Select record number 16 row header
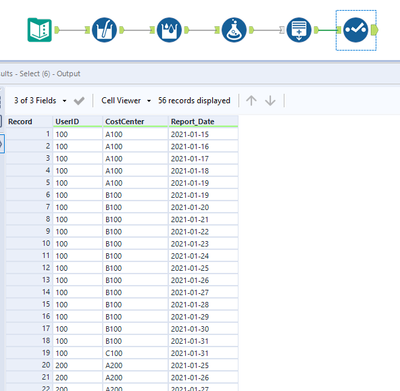This screenshot has height=391, width=400. (x=29, y=316)
